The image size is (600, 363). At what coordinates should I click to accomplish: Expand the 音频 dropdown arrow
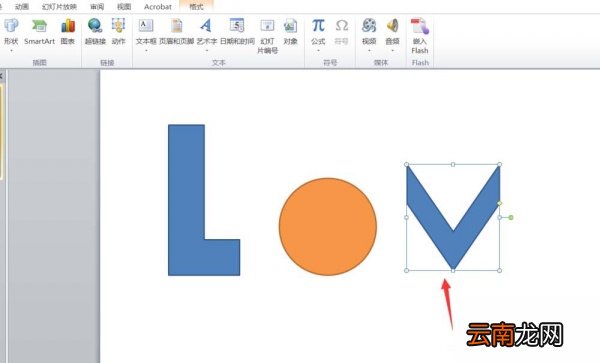pyautogui.click(x=392, y=50)
